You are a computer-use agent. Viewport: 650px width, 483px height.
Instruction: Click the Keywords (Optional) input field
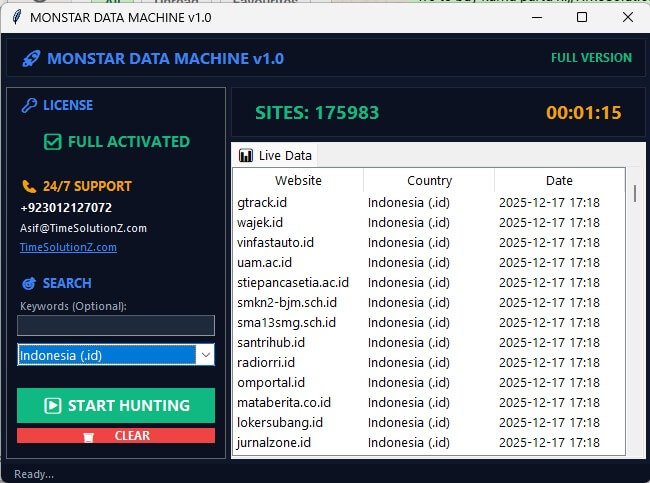[116, 325]
